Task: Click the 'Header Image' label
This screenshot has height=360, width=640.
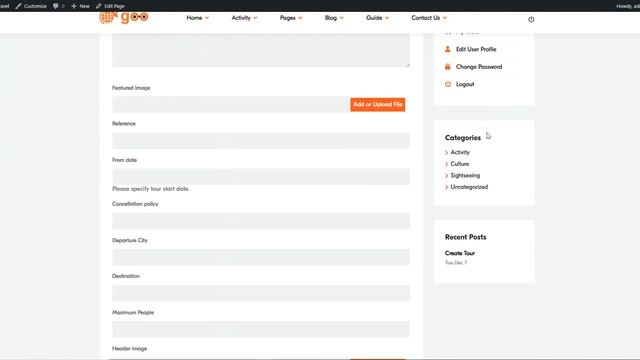Action: [129, 349]
